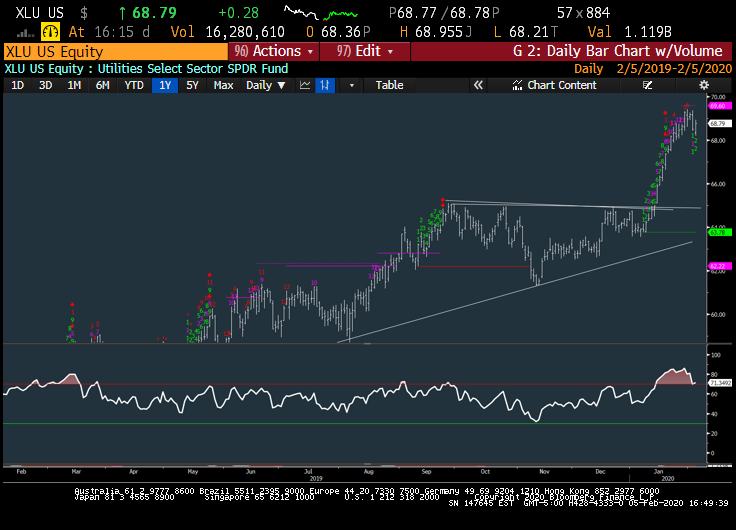Click the volume value 16,280,610
This screenshot has width=736, height=530.
[245, 32]
